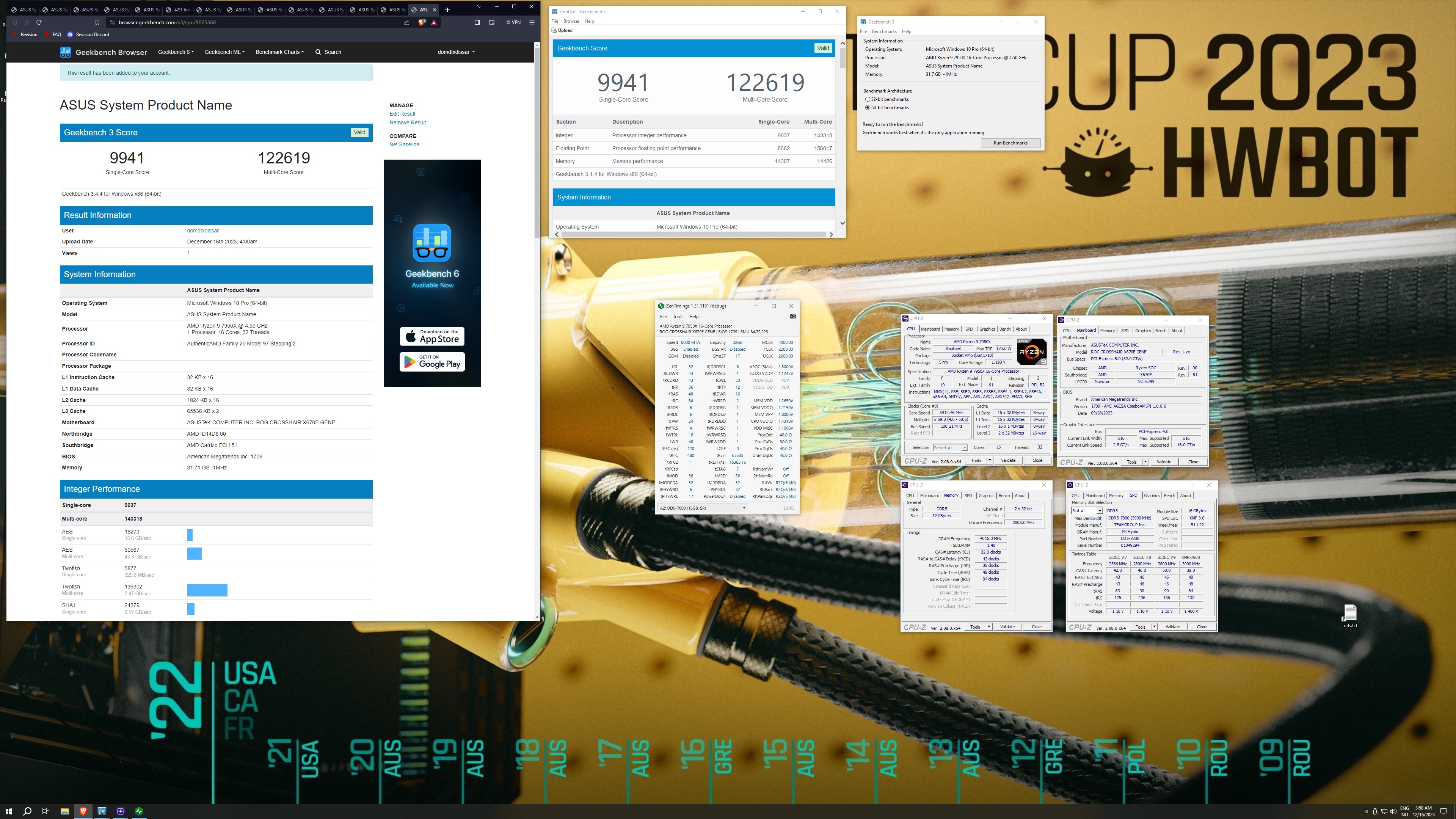Select the urls.txt desktop file
The image size is (1456, 819).
[1350, 616]
